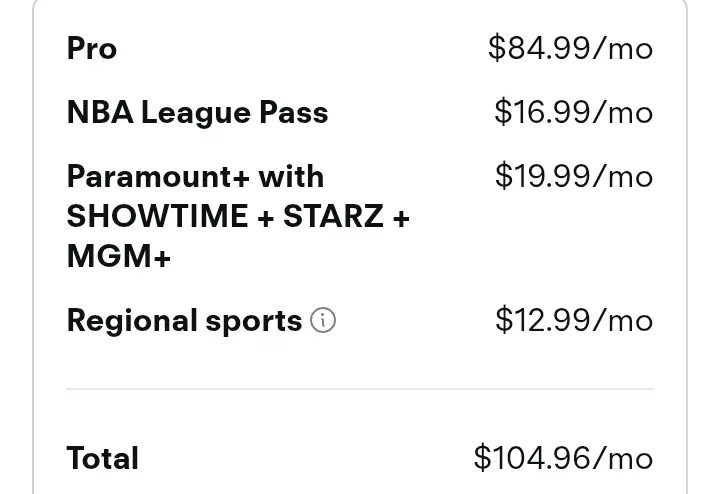Click the MGM+ text in the bundle name
The width and height of the screenshot is (720, 494).
[x=118, y=256]
